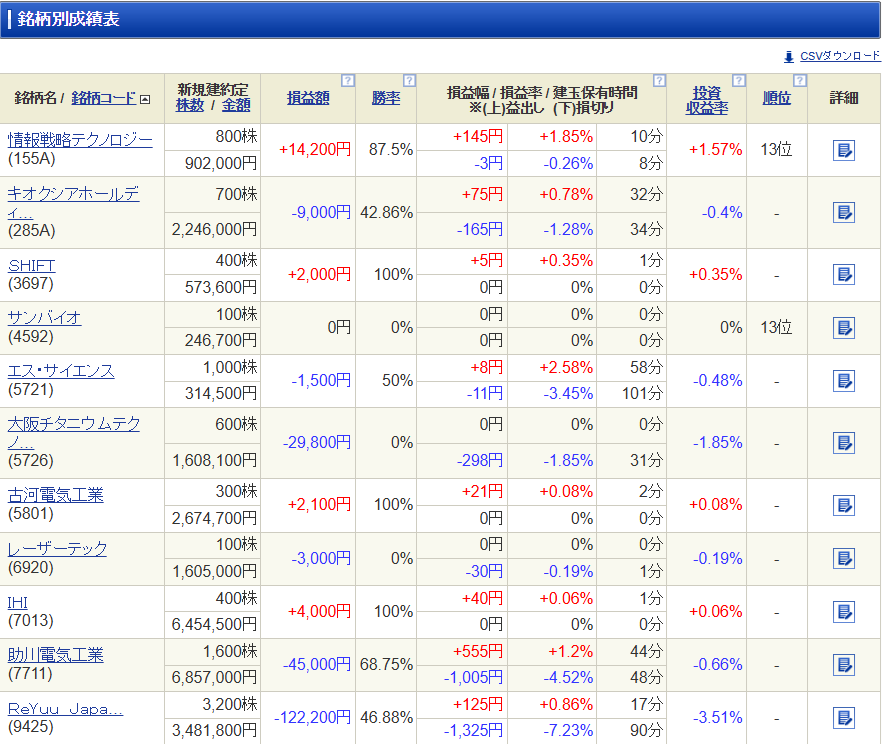This screenshot has height=744, width=882.
Task: Sort by 銘柄コード column header
Action: [x=103, y=98]
